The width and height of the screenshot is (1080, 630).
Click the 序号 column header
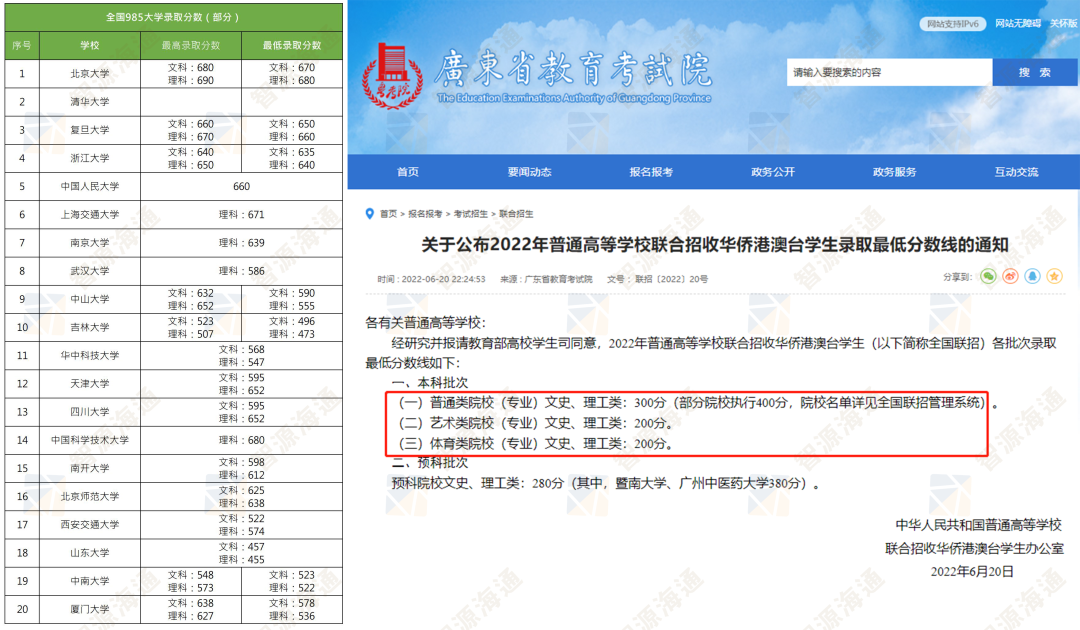(x=22, y=45)
